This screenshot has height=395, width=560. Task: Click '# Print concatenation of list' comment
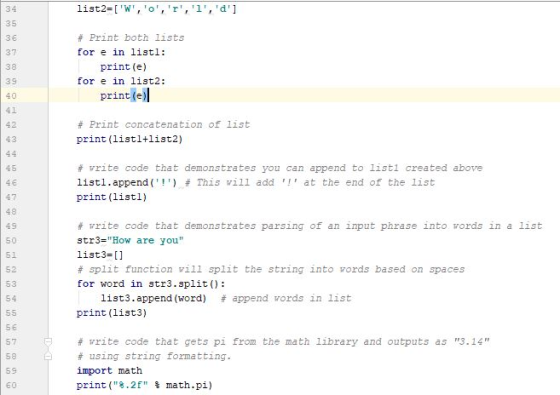163,125
